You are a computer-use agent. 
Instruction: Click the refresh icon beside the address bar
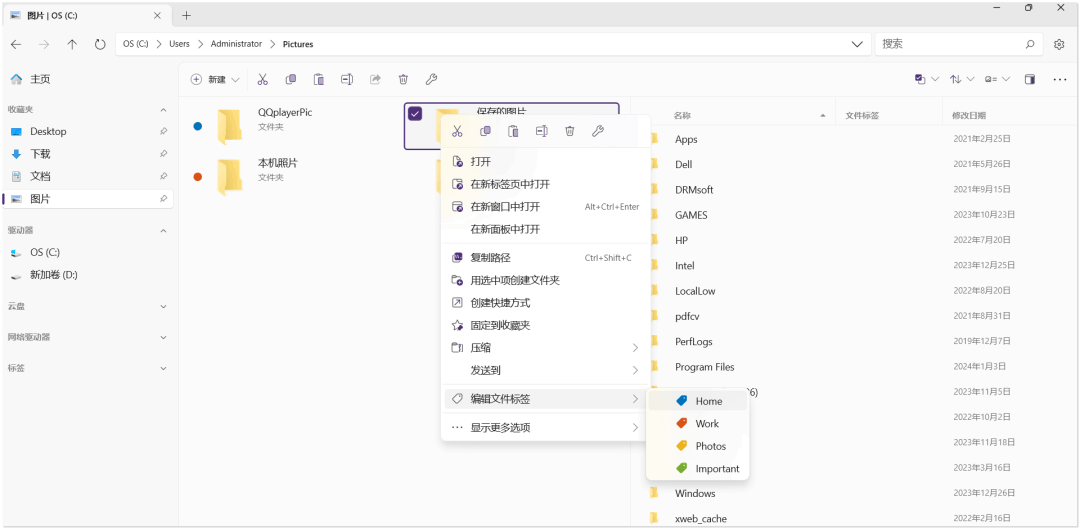pyautogui.click(x=100, y=44)
